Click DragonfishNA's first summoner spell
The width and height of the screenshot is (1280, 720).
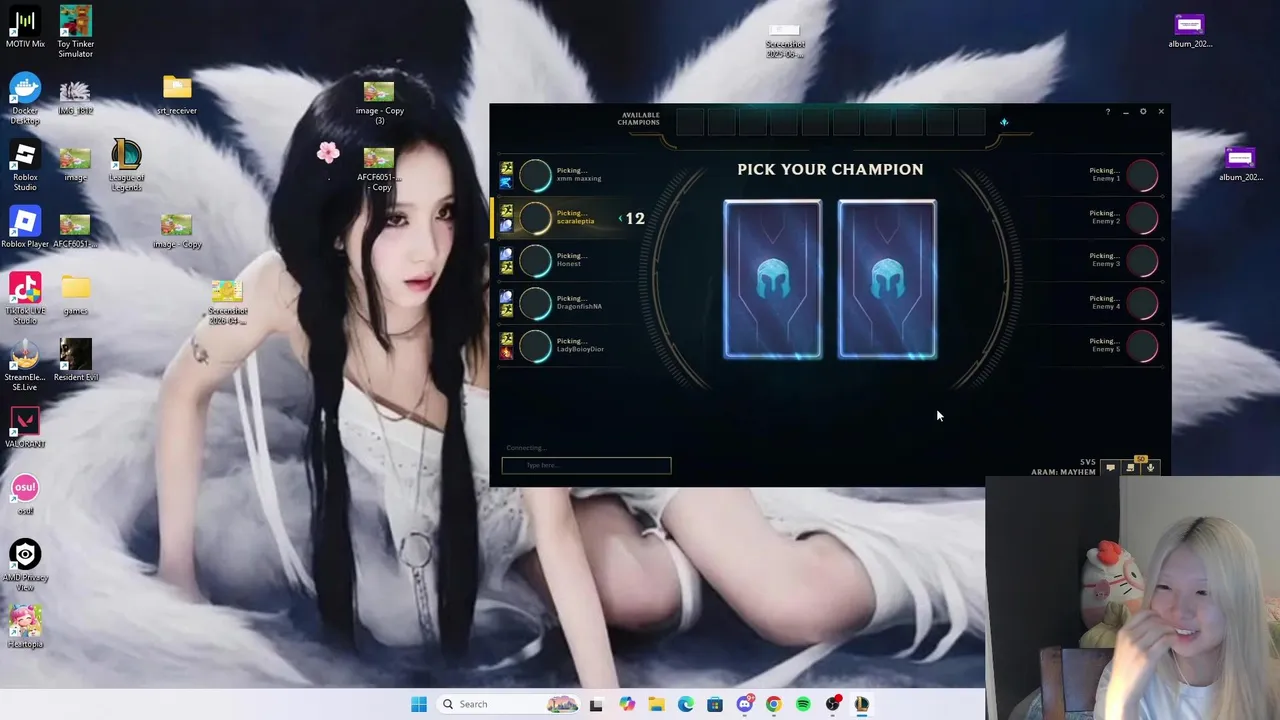click(507, 296)
